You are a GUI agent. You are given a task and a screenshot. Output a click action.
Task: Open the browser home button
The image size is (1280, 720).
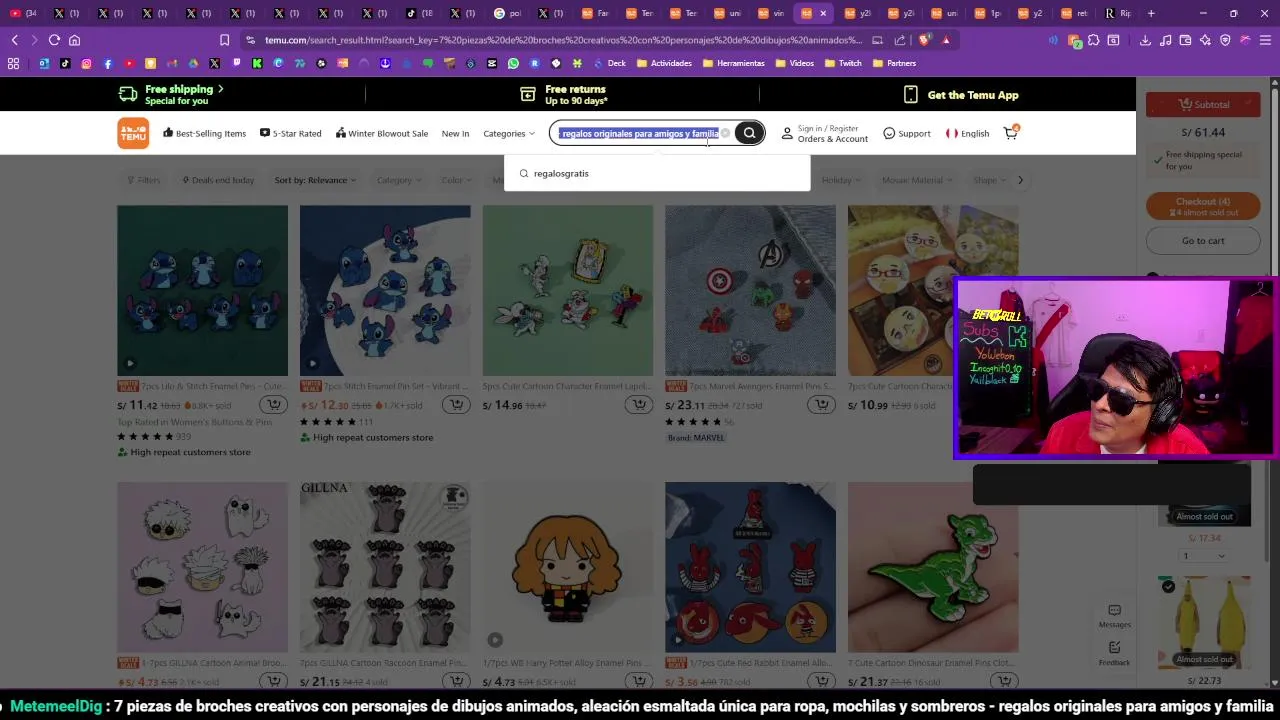[74, 40]
